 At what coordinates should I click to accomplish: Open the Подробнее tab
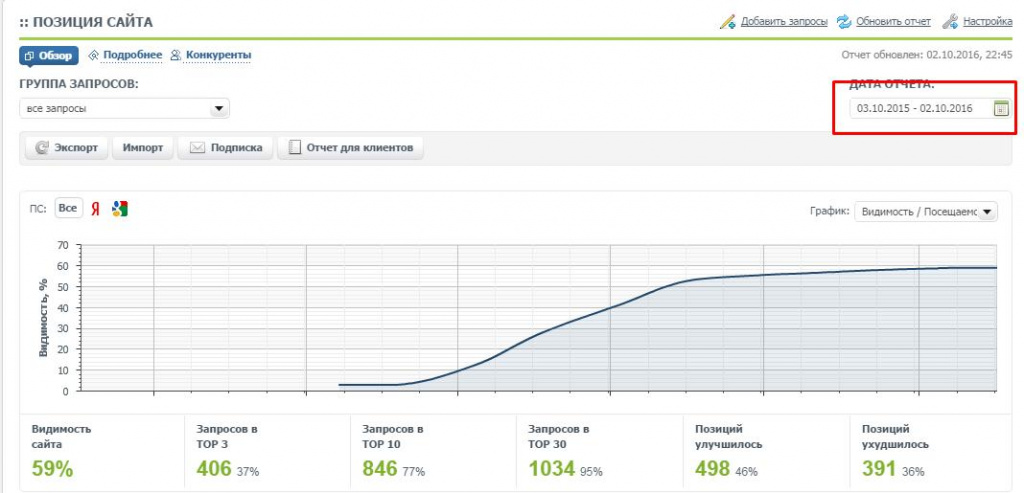125,55
